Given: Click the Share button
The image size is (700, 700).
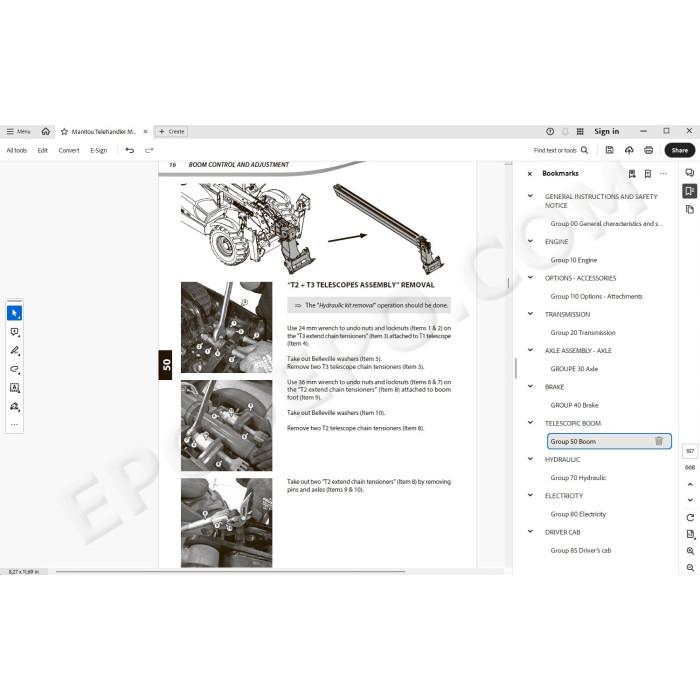Looking at the screenshot, I should 679,150.
